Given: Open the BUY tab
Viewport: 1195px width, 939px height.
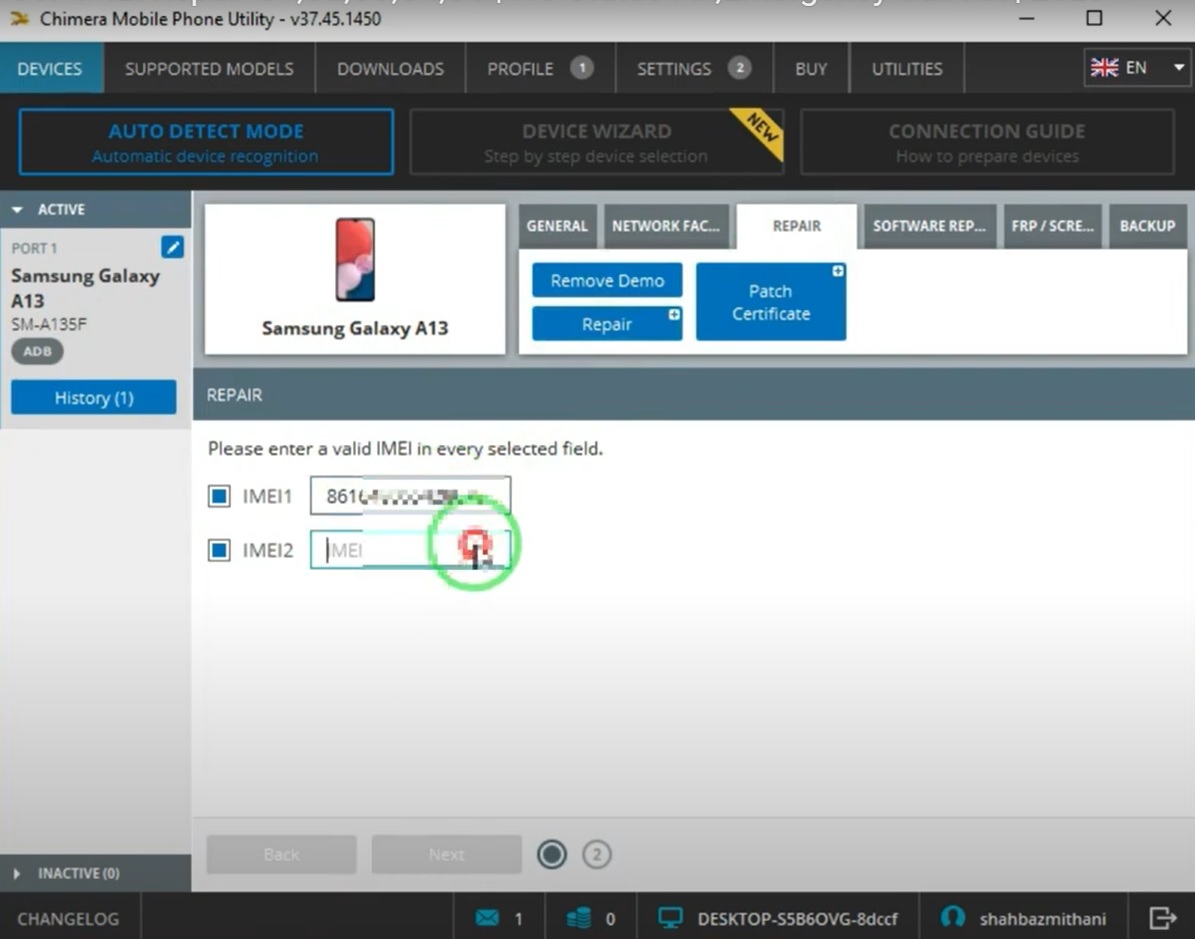Looking at the screenshot, I should point(811,69).
